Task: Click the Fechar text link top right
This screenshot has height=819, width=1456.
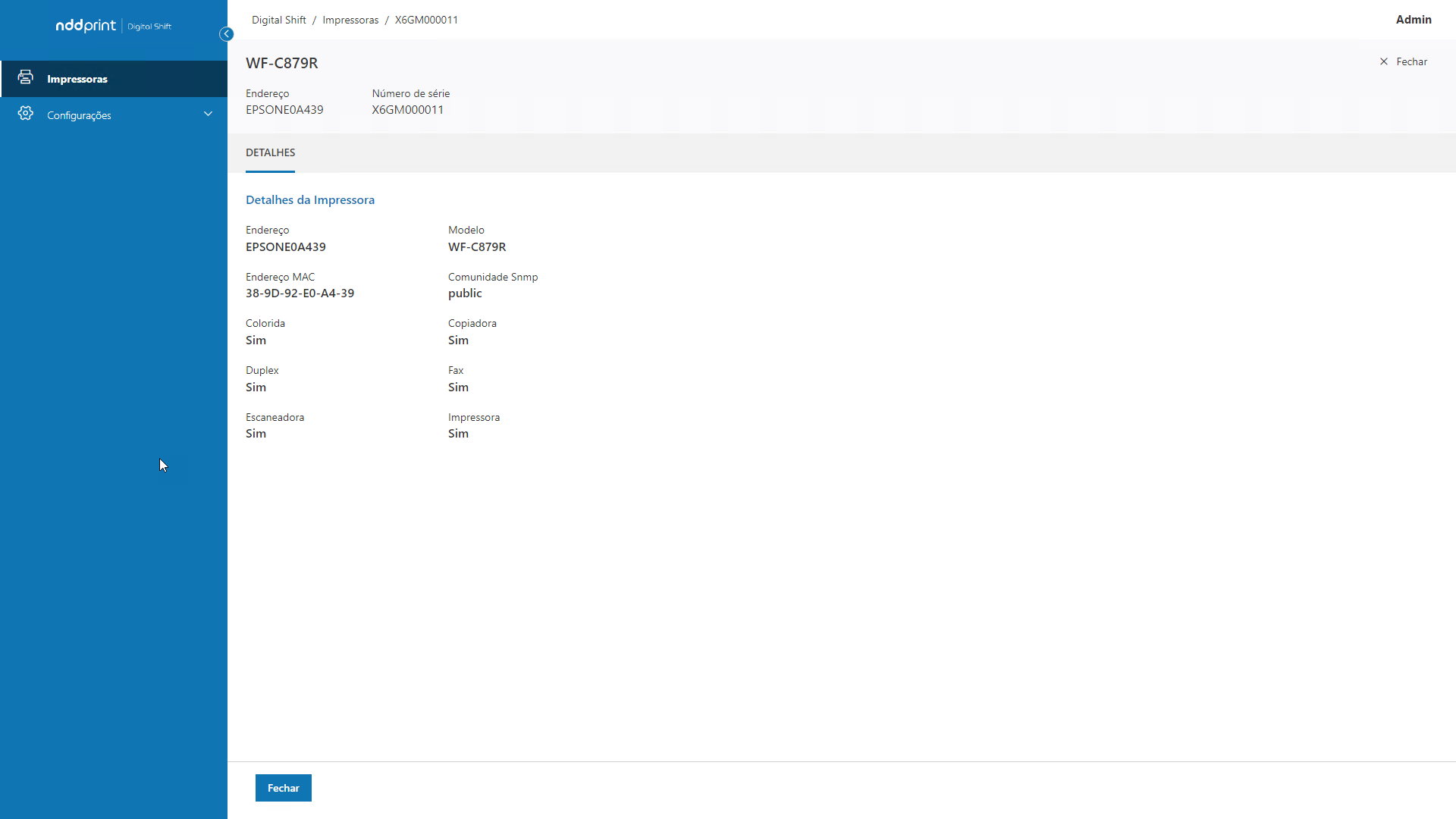Action: coord(1411,61)
